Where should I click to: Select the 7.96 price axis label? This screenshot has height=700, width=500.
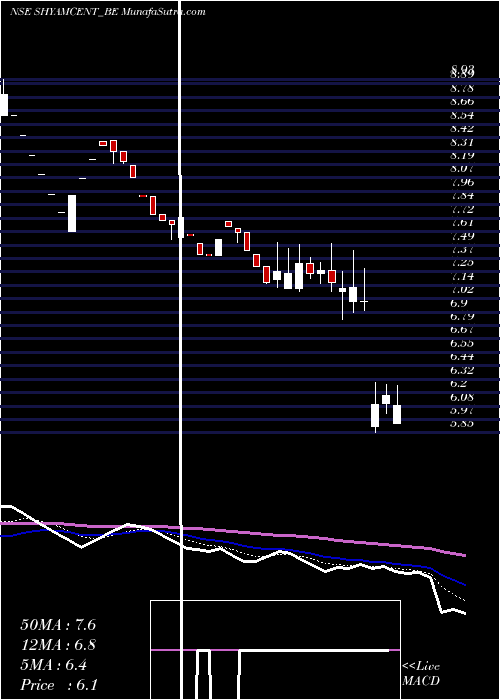[x=462, y=182]
